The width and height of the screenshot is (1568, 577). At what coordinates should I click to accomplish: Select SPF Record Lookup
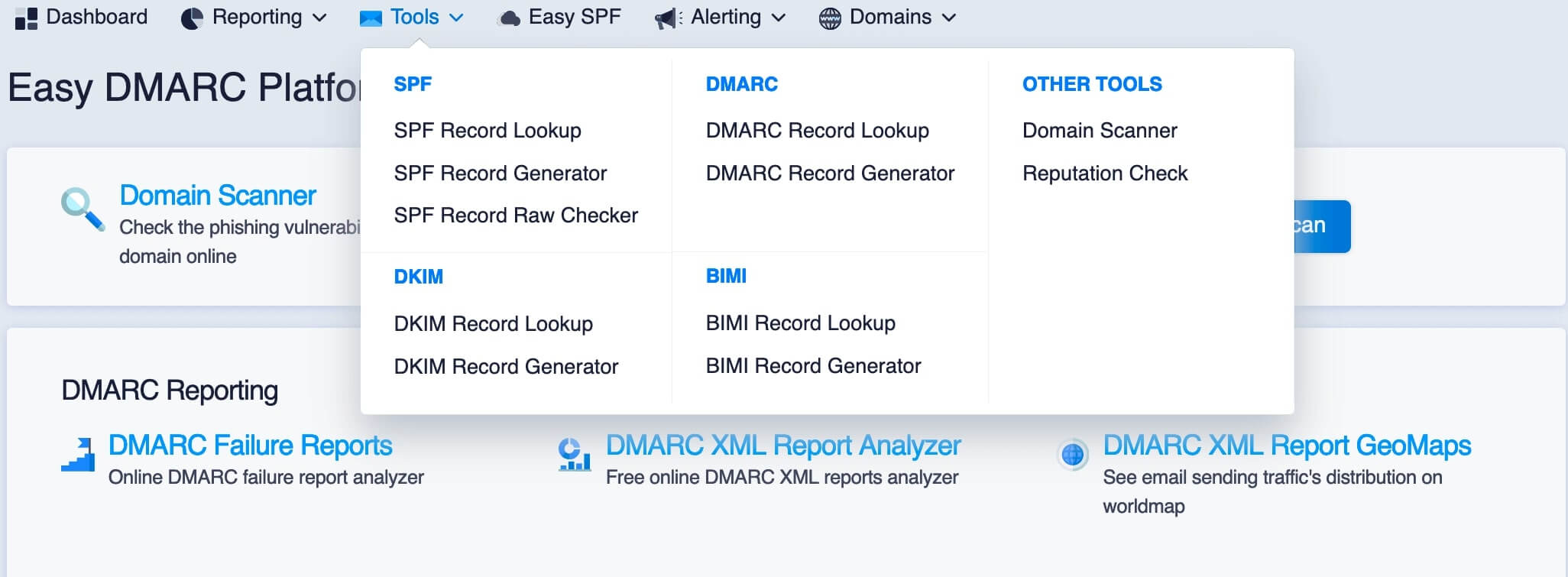click(488, 131)
